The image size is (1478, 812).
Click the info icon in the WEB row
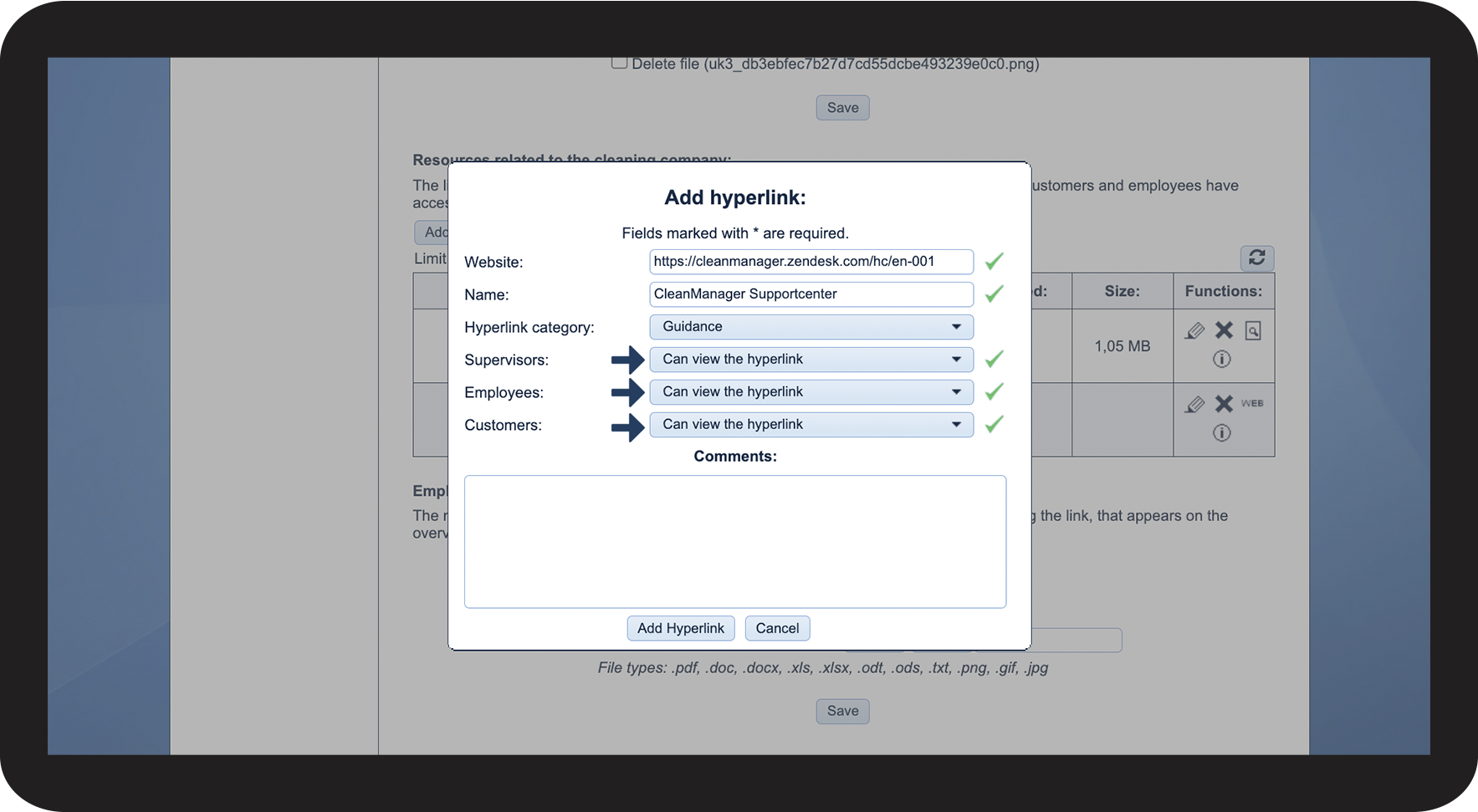1221,432
